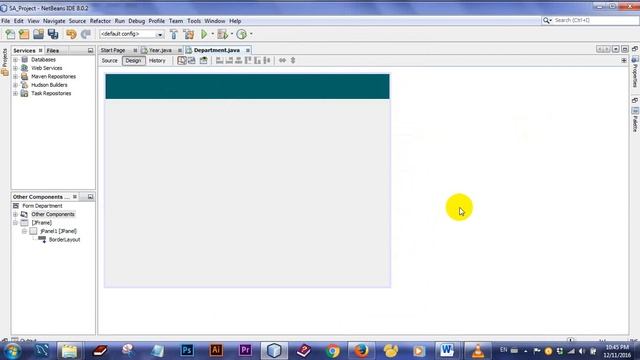The image size is (640, 360).
Task: Expand the Other Components node in navigator
Action: [x=16, y=214]
